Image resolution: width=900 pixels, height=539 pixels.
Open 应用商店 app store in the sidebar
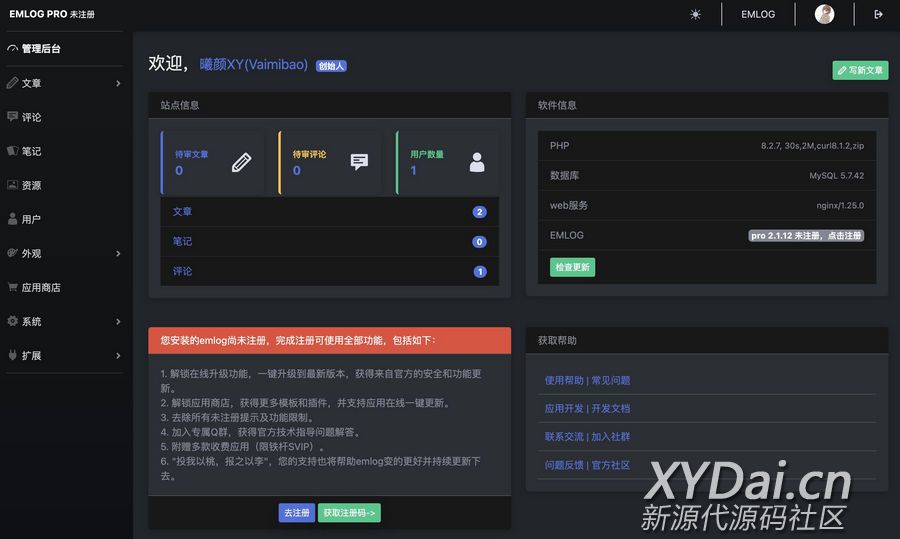[x=41, y=287]
